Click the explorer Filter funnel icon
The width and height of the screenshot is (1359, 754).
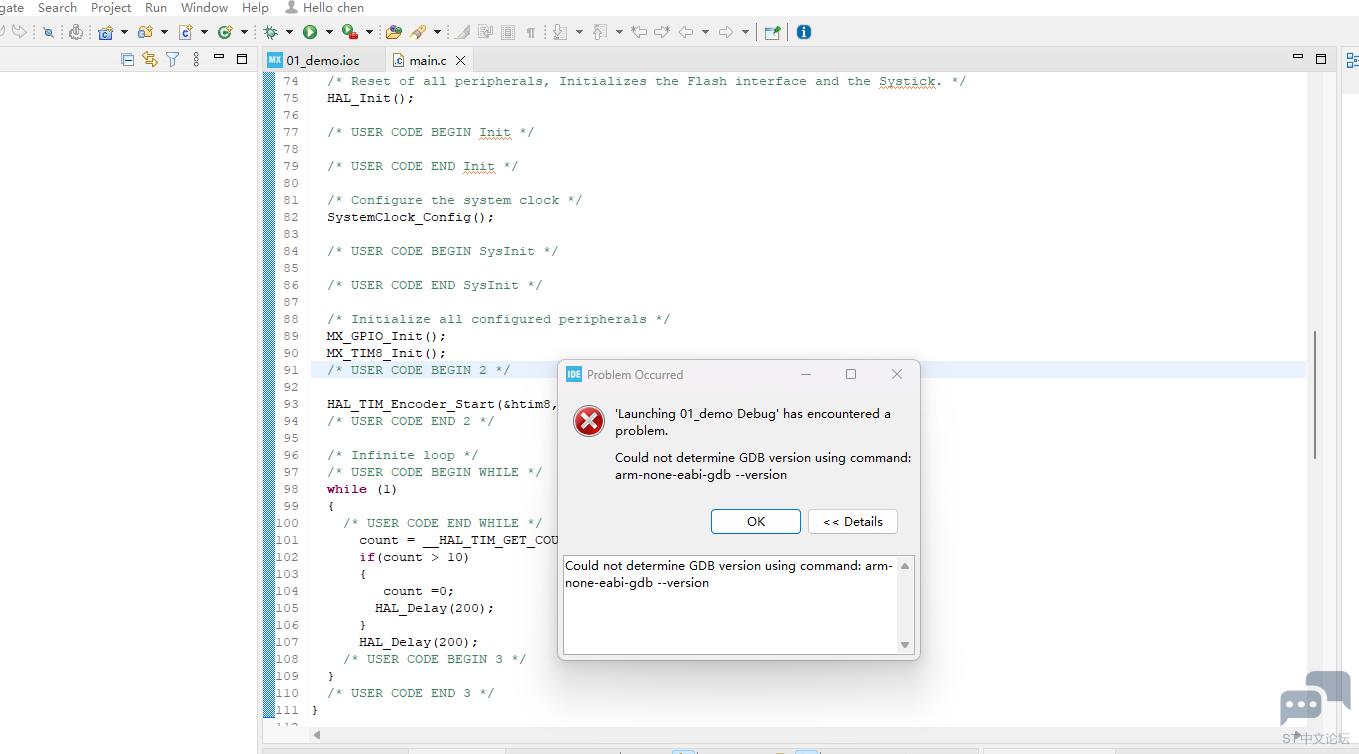click(x=173, y=59)
